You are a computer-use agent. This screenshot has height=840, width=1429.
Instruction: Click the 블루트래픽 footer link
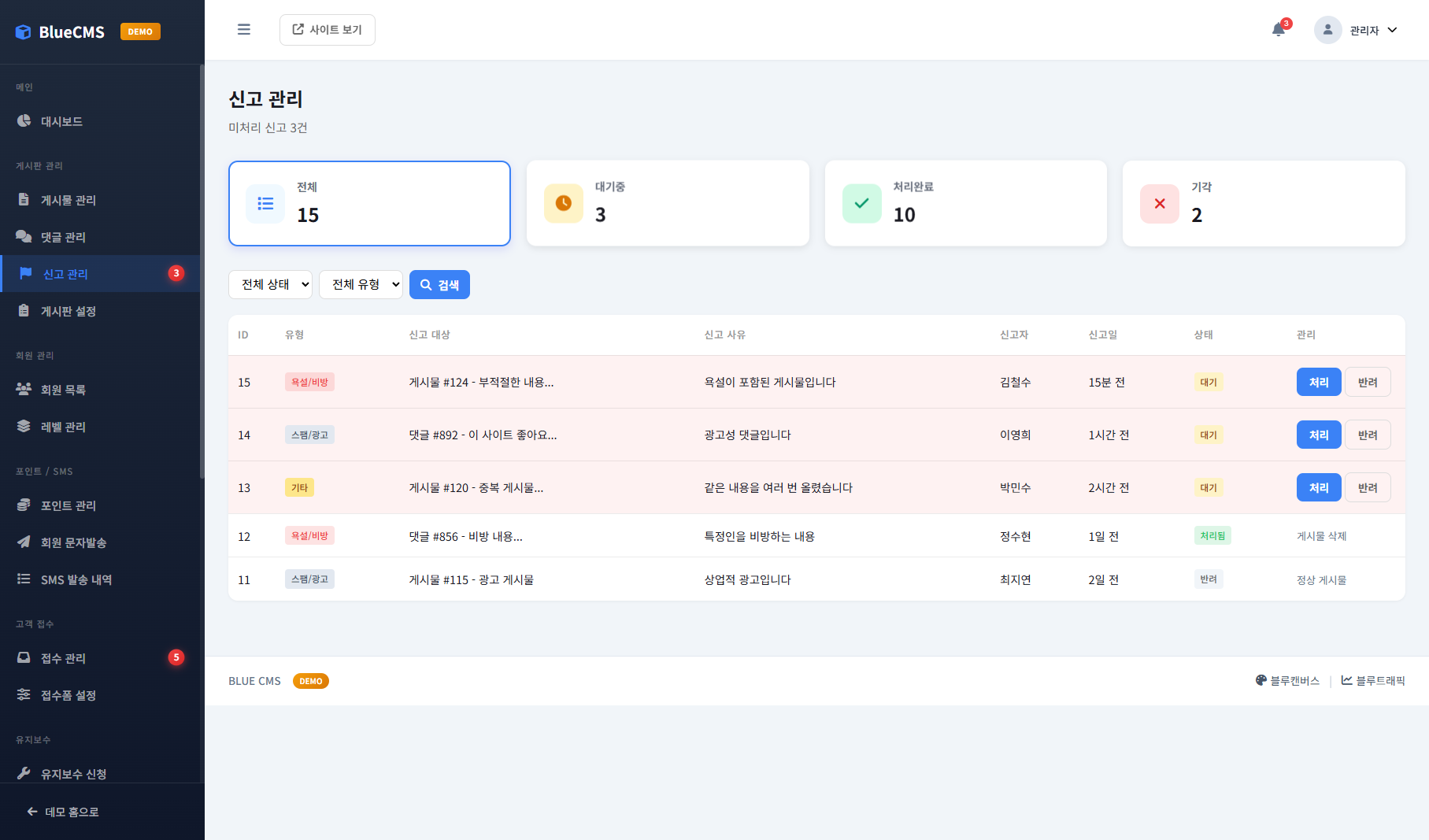(1373, 681)
